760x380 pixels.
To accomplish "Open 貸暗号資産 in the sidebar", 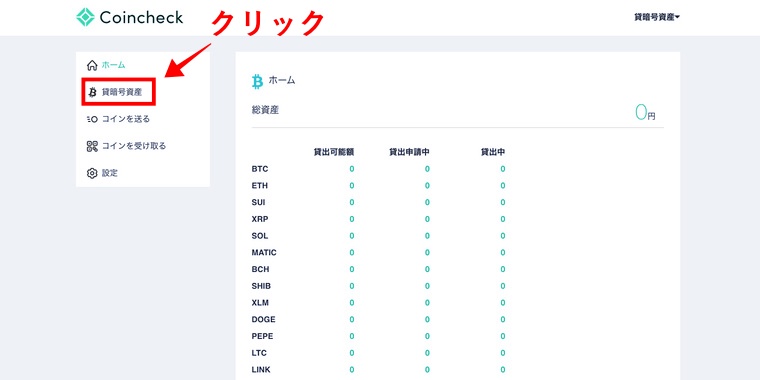I will coord(122,92).
